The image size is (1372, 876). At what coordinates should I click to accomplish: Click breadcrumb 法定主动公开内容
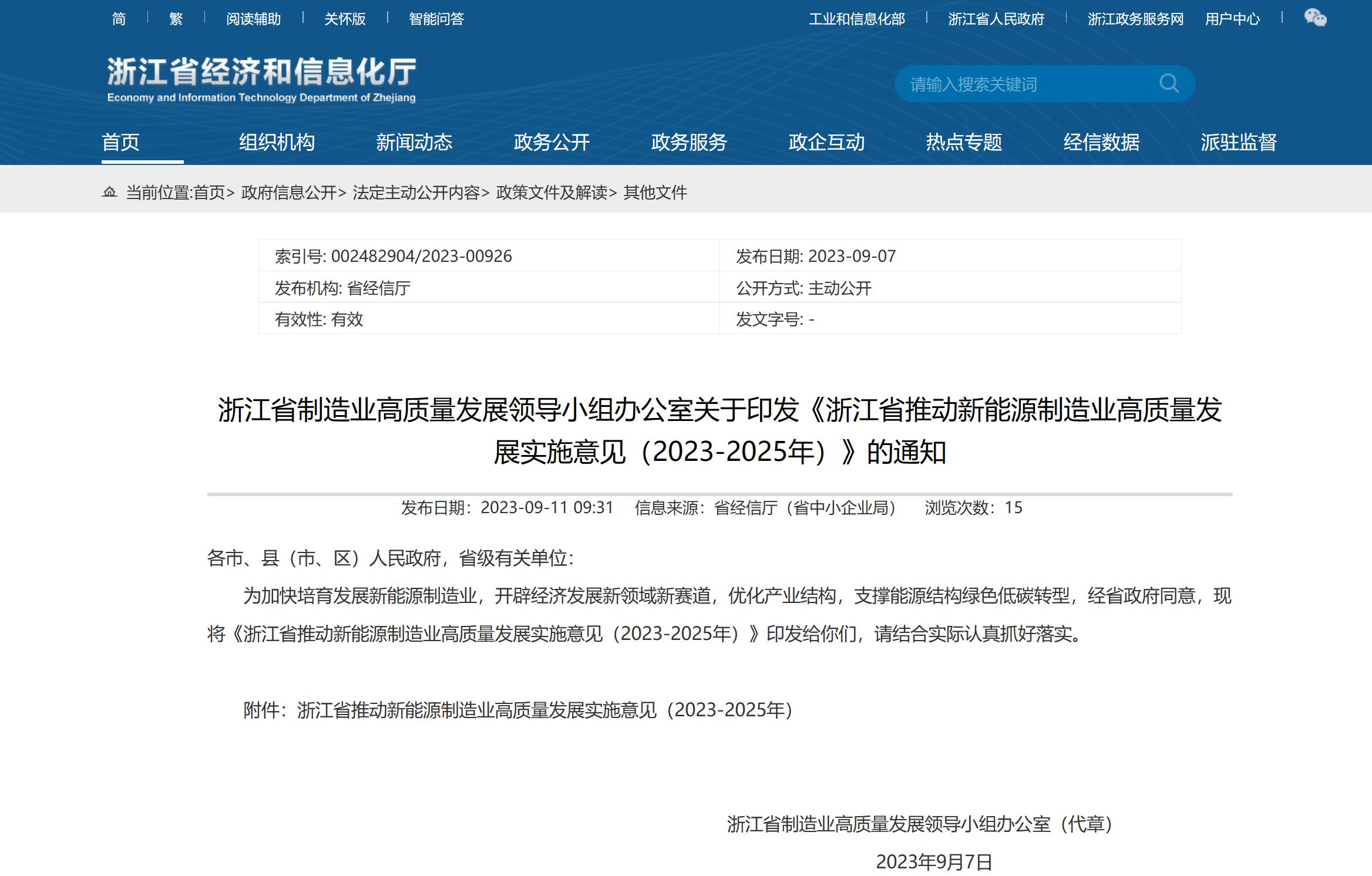pos(416,193)
